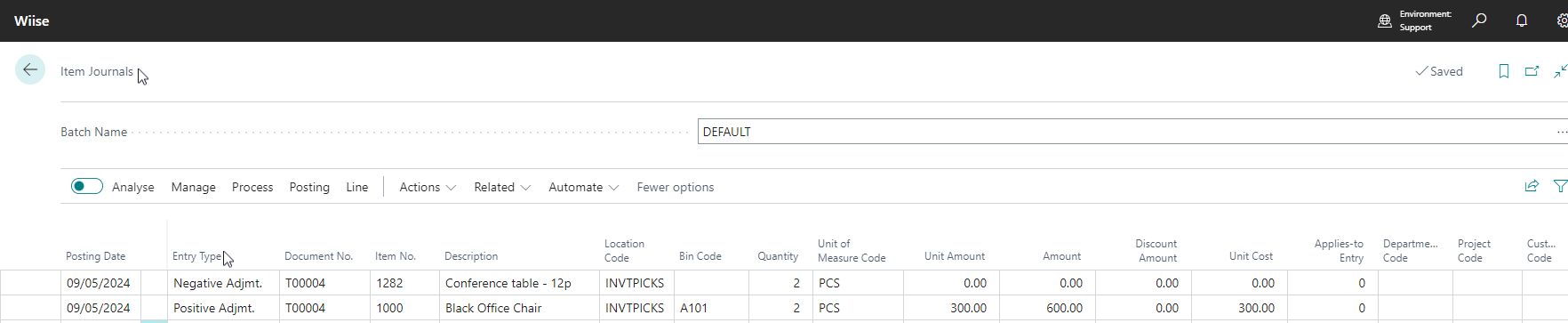Open page in new window icon

tap(1532, 71)
